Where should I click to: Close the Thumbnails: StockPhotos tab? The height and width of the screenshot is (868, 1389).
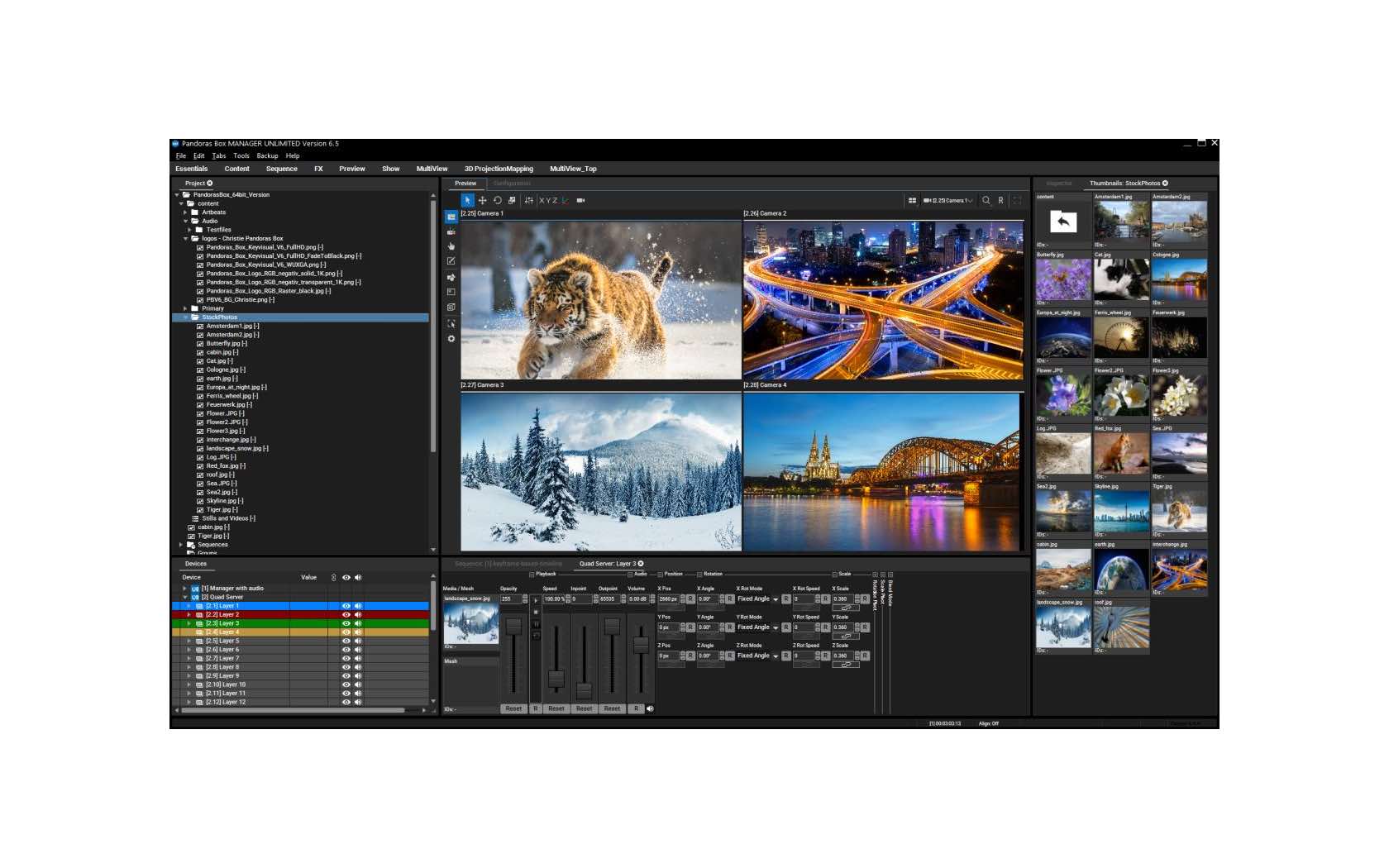(1165, 184)
